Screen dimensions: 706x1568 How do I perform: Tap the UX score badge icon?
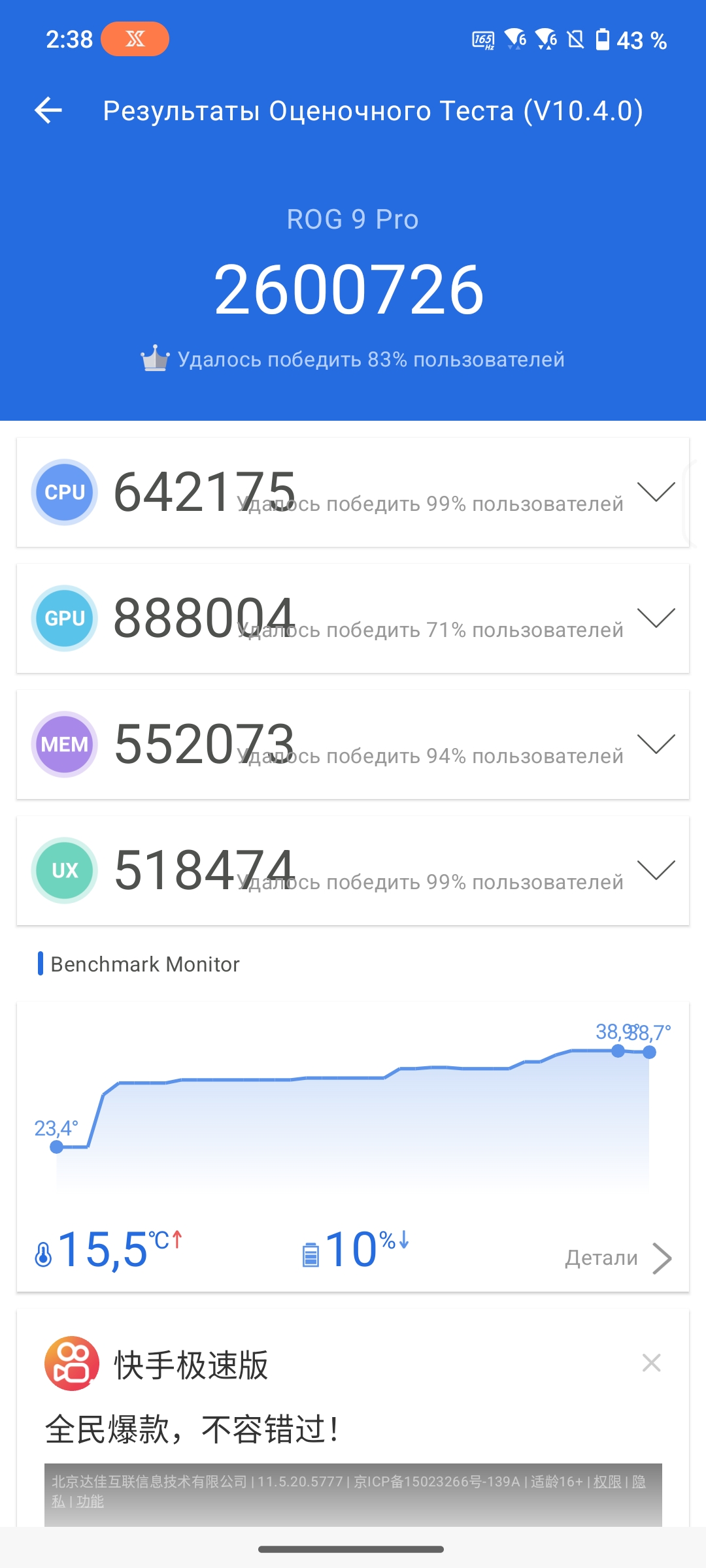coord(65,870)
